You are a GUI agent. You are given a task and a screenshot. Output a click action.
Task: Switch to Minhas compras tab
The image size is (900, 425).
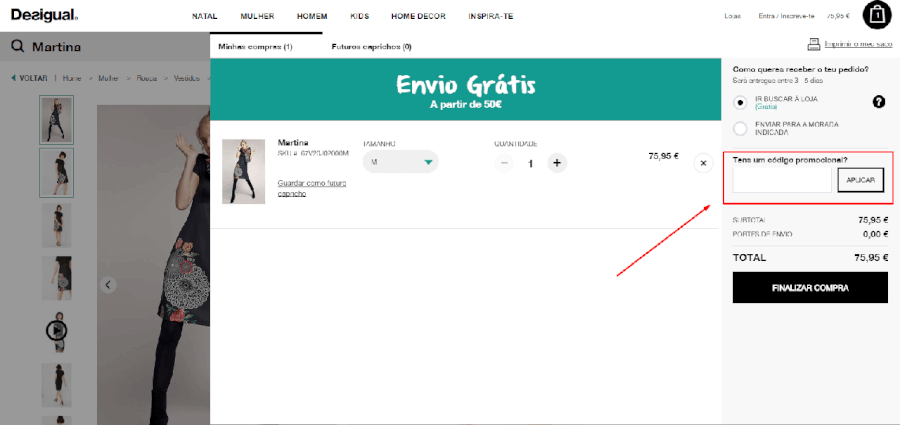(255, 47)
